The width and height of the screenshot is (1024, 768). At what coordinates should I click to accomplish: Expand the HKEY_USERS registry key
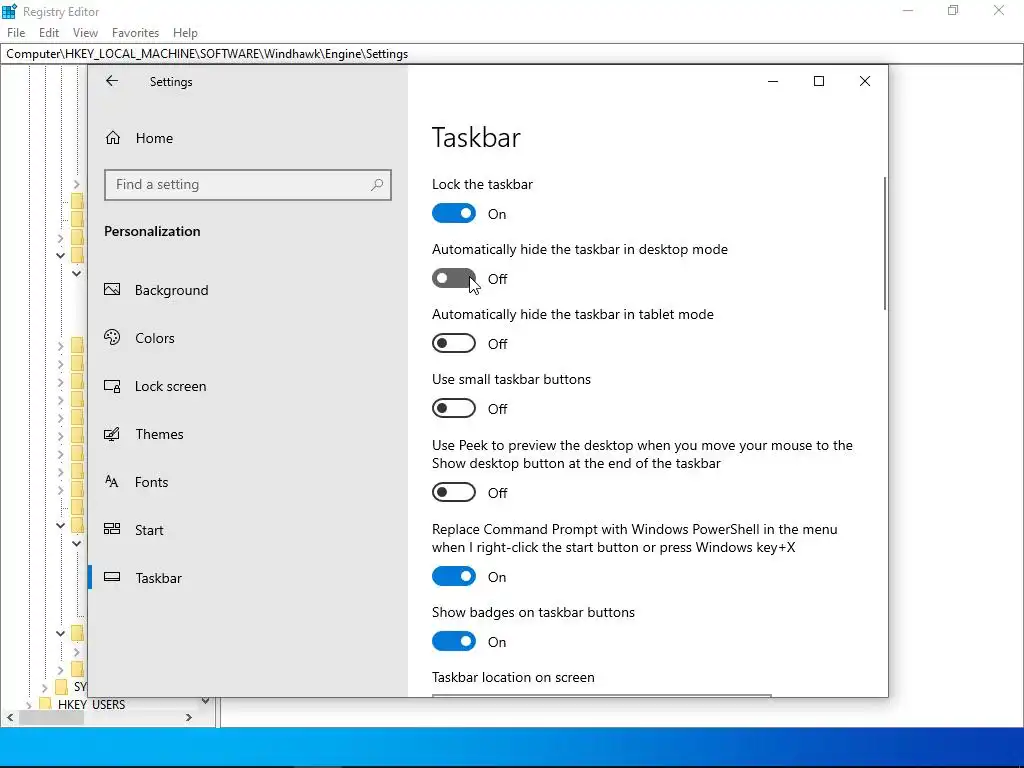coord(28,705)
